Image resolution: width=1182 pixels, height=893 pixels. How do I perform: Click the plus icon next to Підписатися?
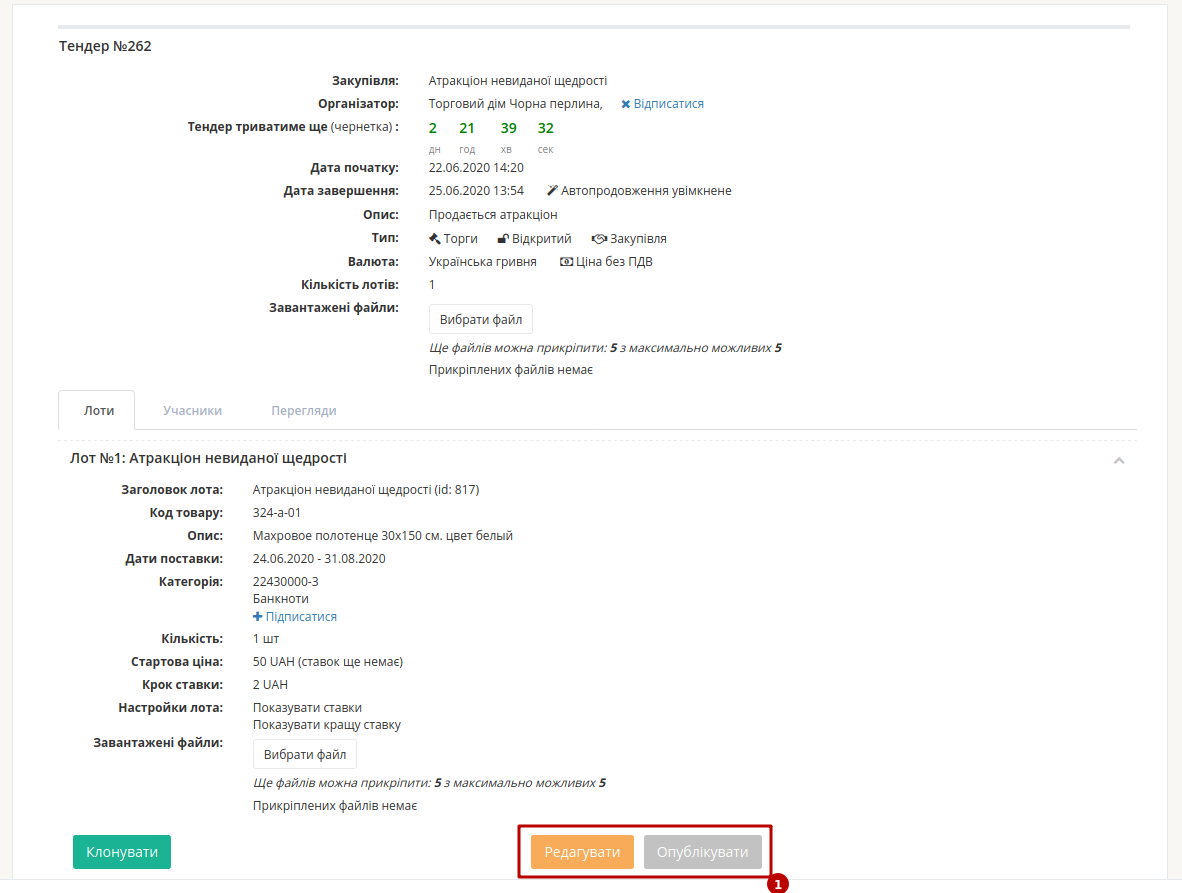258,616
